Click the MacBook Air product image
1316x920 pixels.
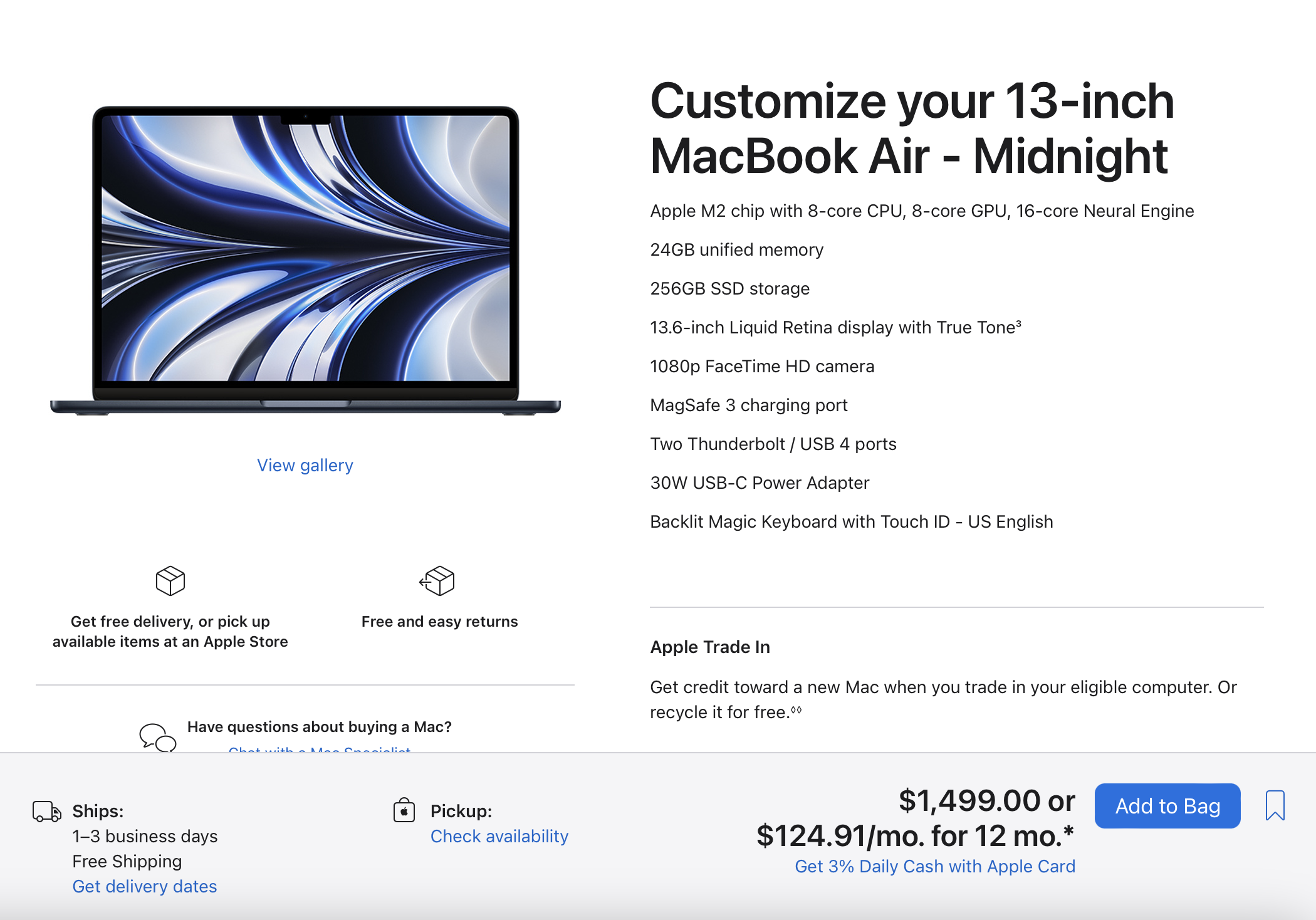pyautogui.click(x=305, y=260)
